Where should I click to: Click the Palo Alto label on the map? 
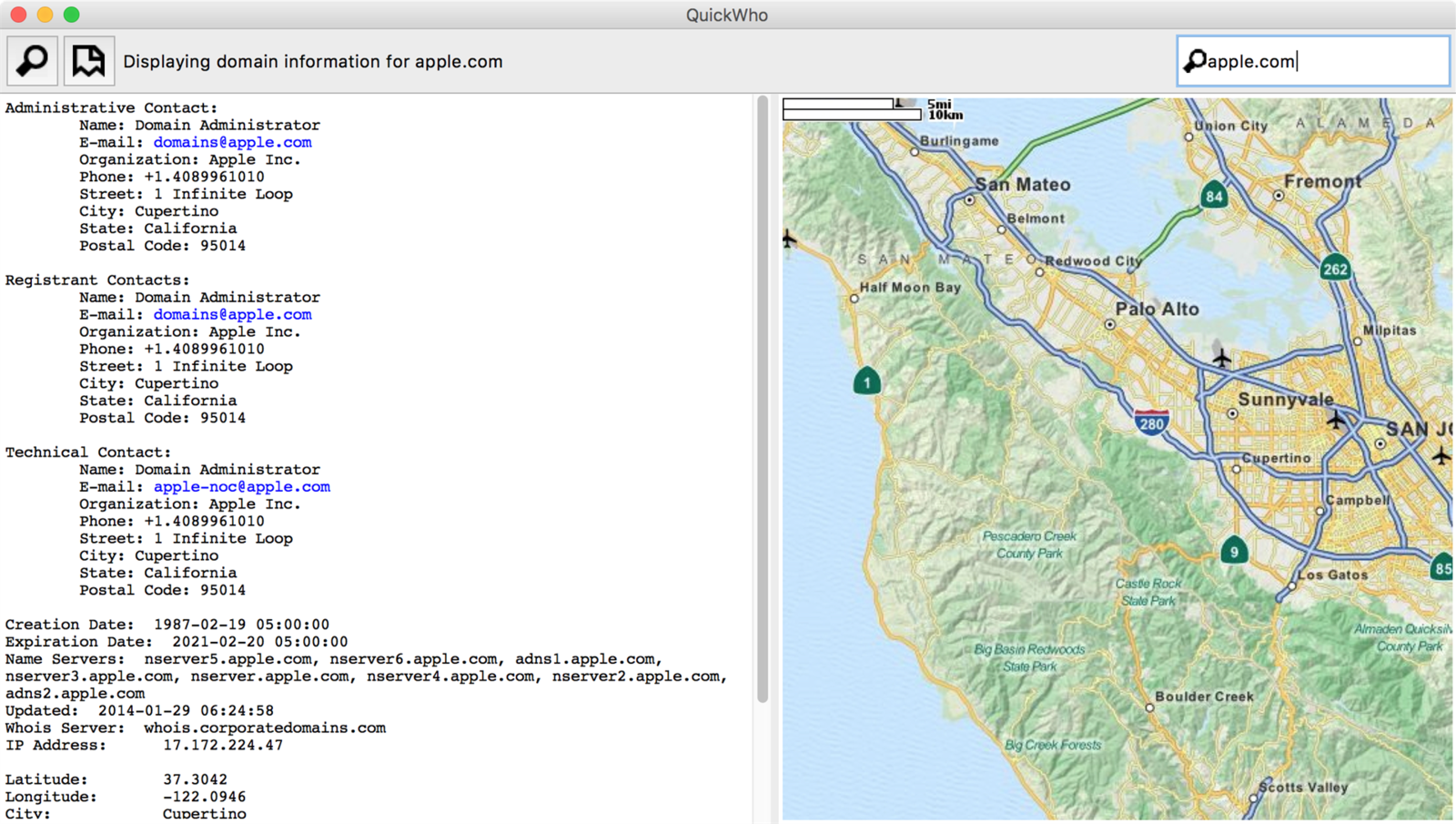[1158, 309]
